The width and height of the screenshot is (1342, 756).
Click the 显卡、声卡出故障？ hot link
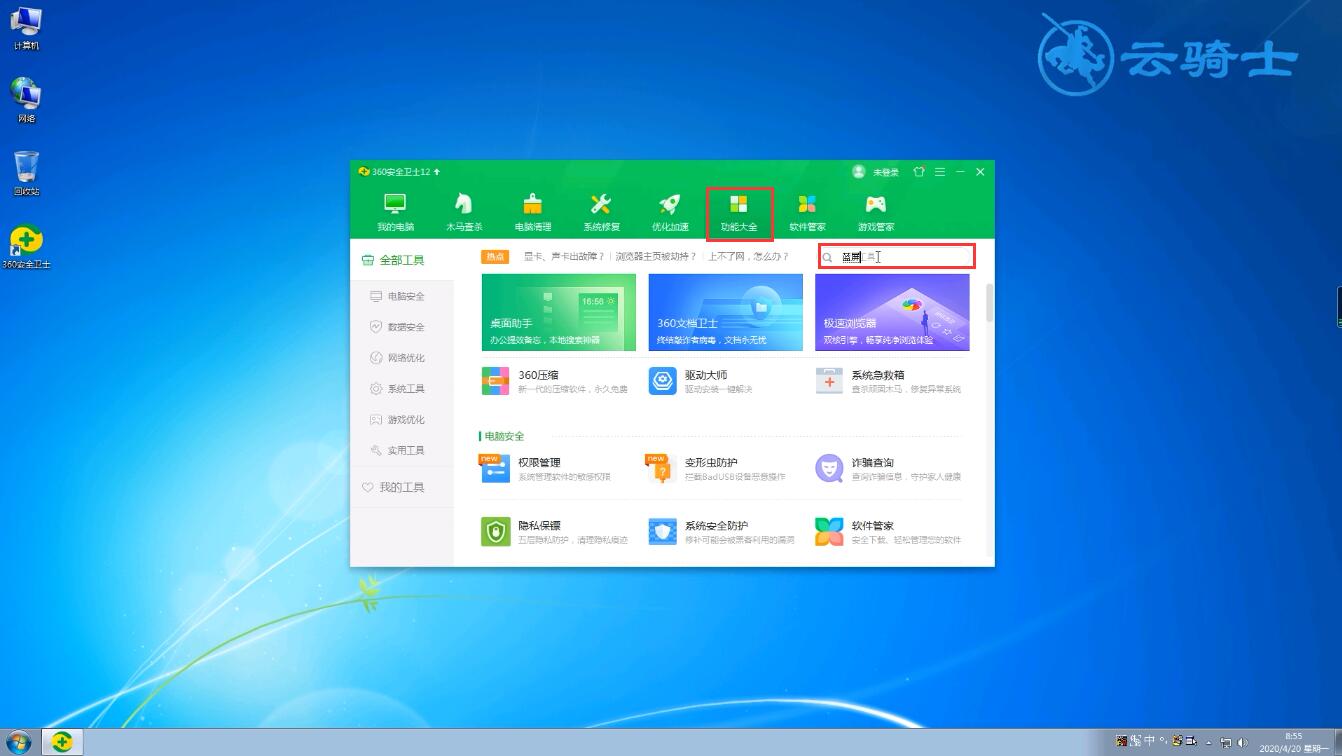564,257
